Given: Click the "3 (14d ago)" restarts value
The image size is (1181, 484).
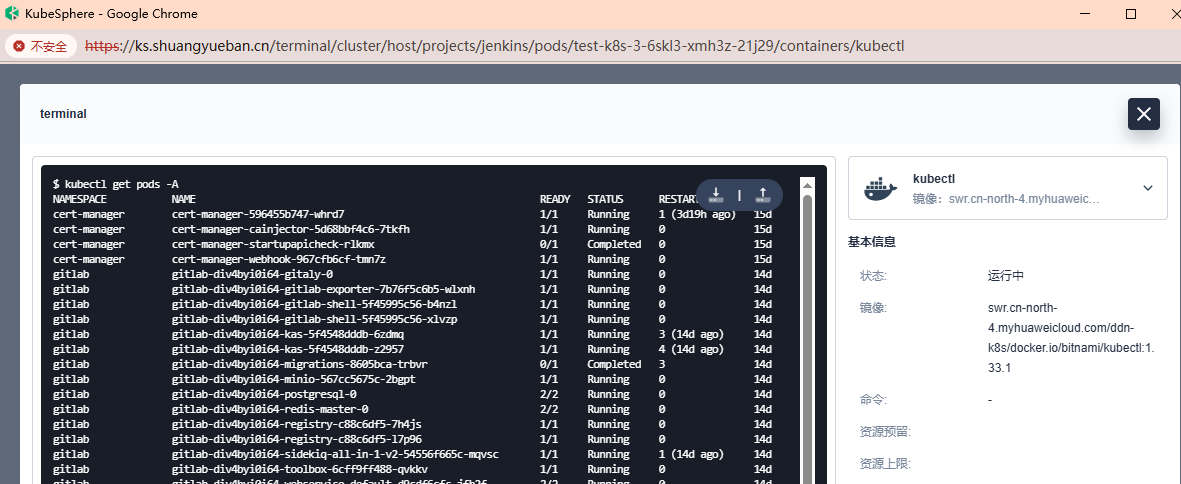Looking at the screenshot, I should (x=691, y=334).
